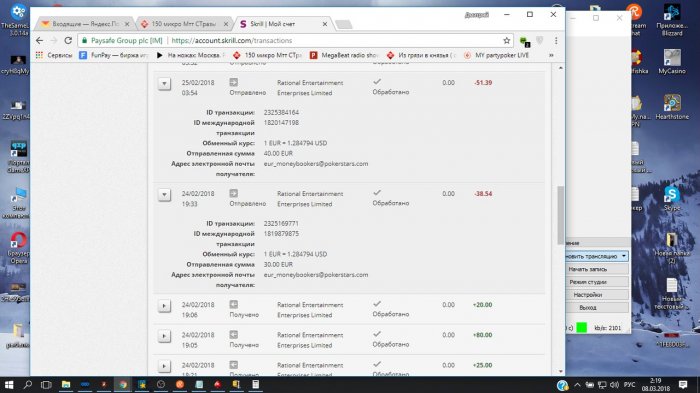Open the Hearthstone desktop shortcut
Screen dimensions: 700x393
672,107
